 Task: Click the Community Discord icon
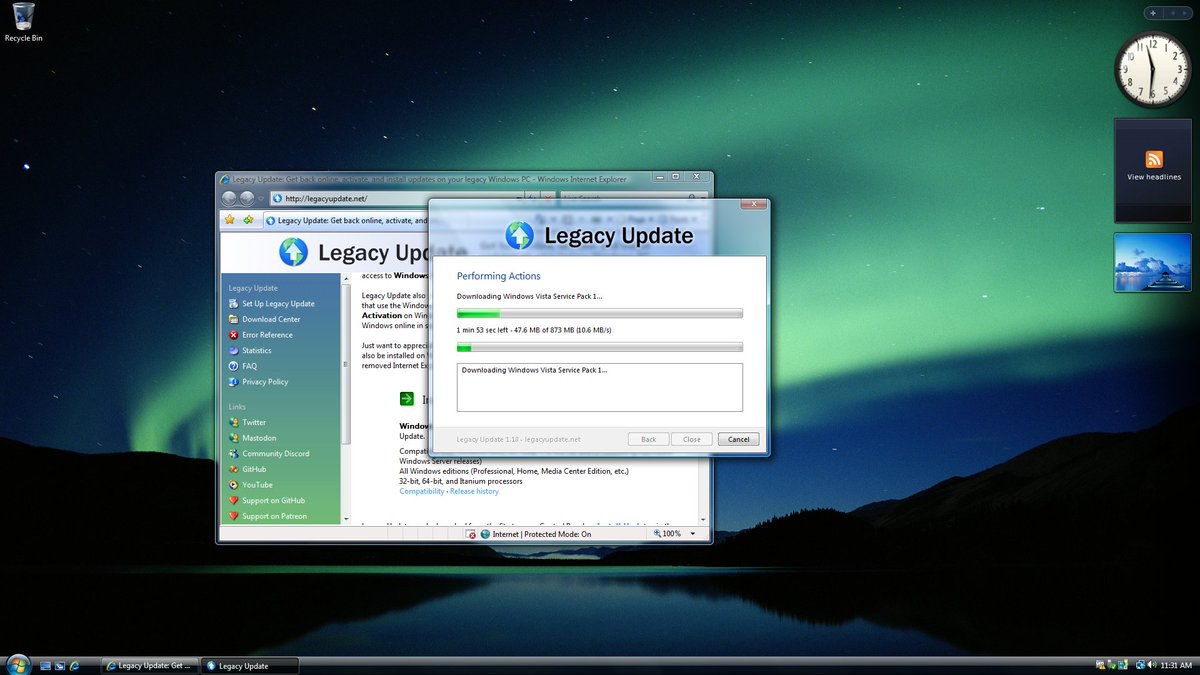(234, 453)
